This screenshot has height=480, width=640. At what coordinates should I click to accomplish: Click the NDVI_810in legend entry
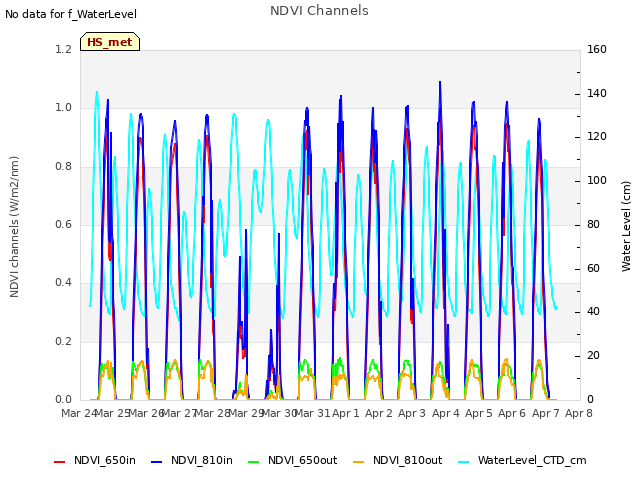(192, 460)
